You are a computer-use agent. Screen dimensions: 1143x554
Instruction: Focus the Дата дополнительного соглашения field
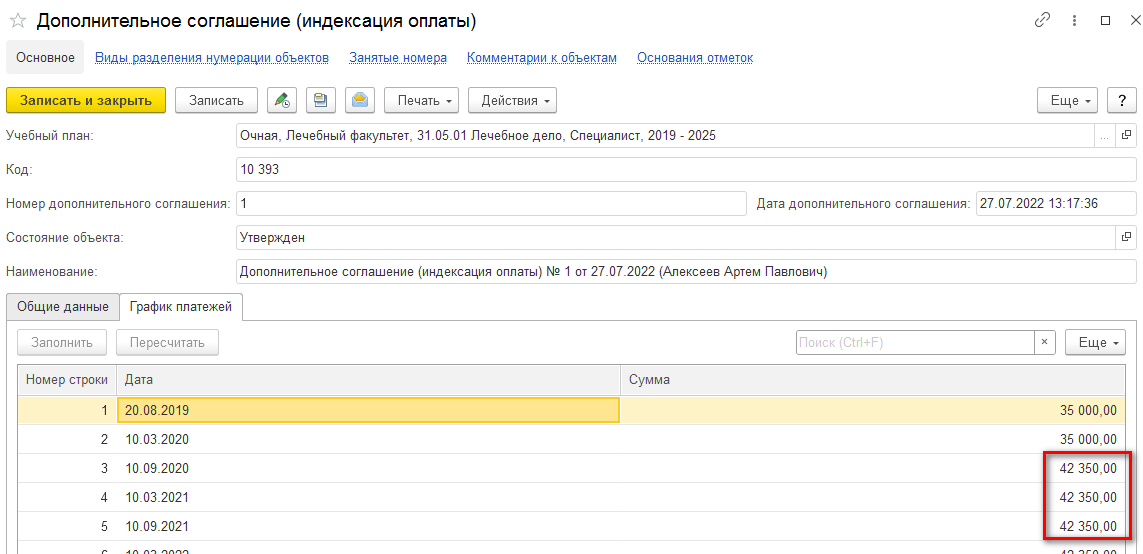[1056, 203]
